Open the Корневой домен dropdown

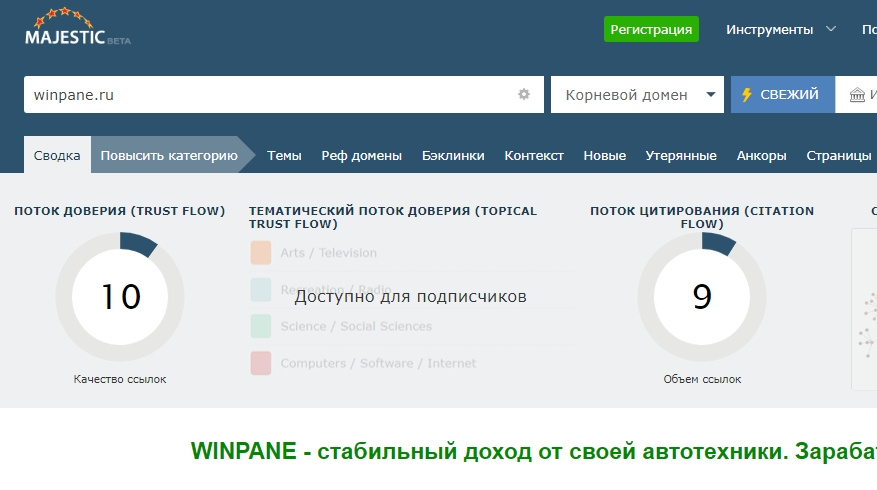[x=637, y=95]
